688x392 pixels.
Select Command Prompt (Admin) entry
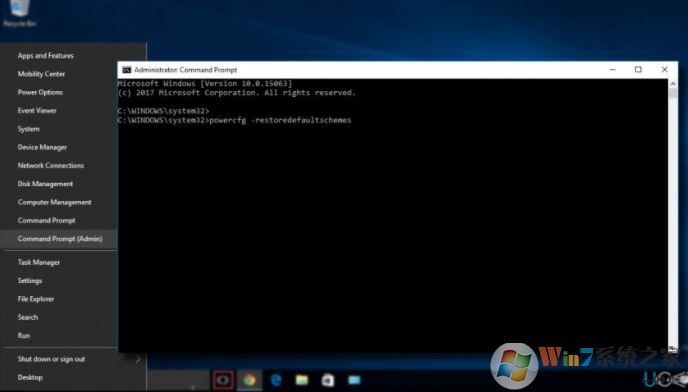pos(59,239)
